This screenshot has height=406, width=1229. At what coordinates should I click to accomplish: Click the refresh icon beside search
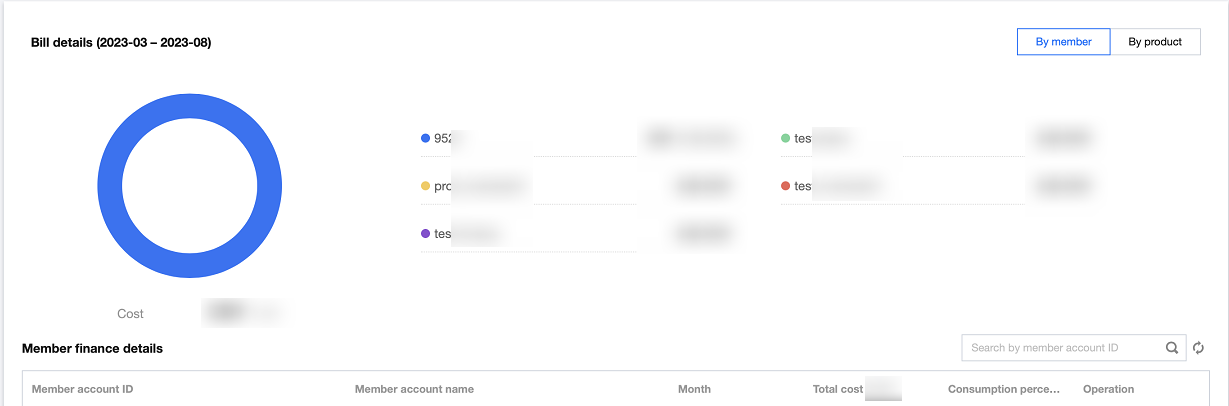tap(1198, 348)
